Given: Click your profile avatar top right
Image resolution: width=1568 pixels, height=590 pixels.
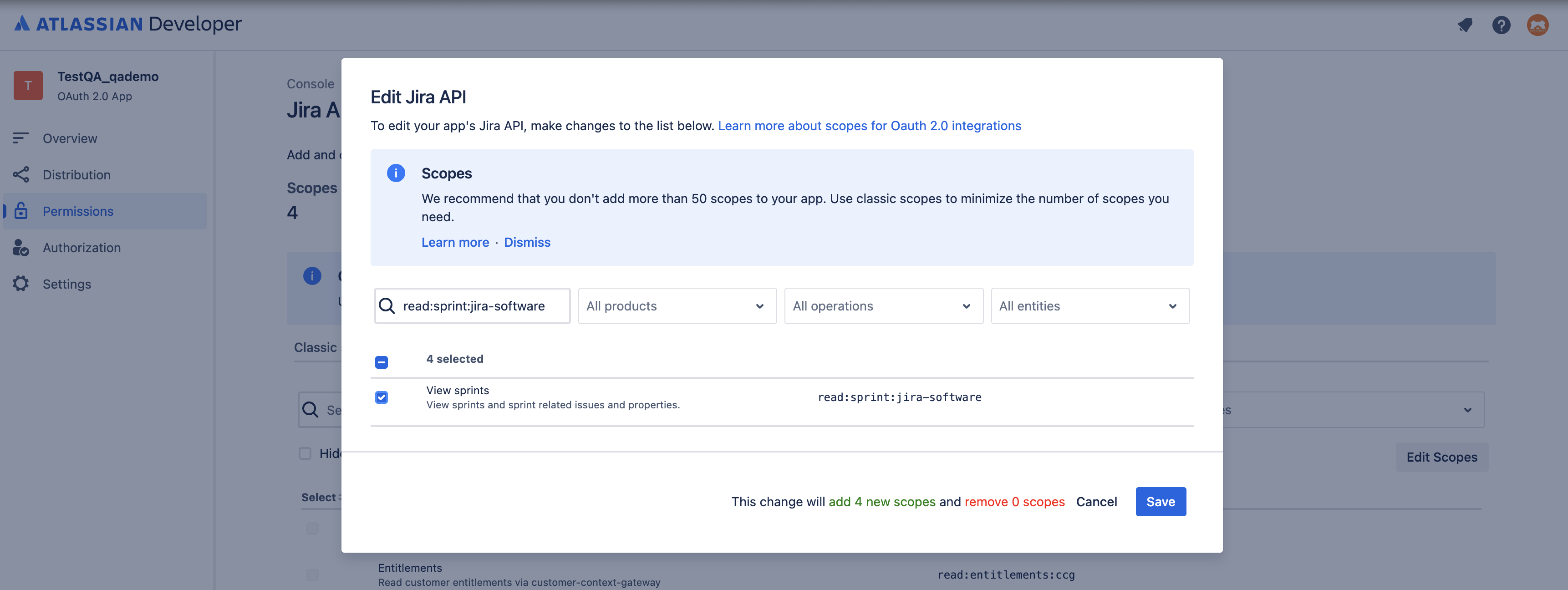Looking at the screenshot, I should click(1538, 25).
